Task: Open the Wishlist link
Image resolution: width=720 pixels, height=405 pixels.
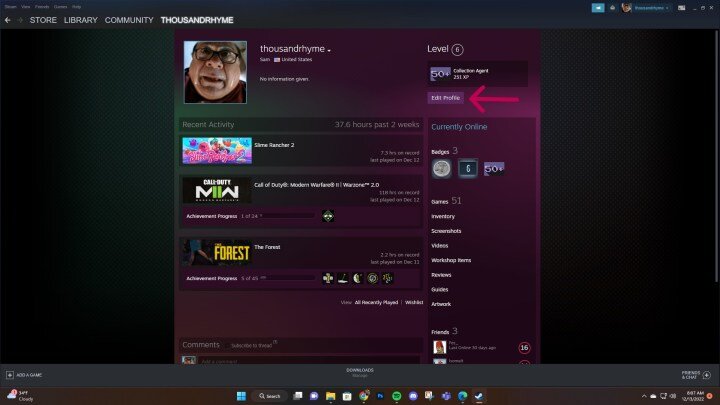Action: point(414,302)
